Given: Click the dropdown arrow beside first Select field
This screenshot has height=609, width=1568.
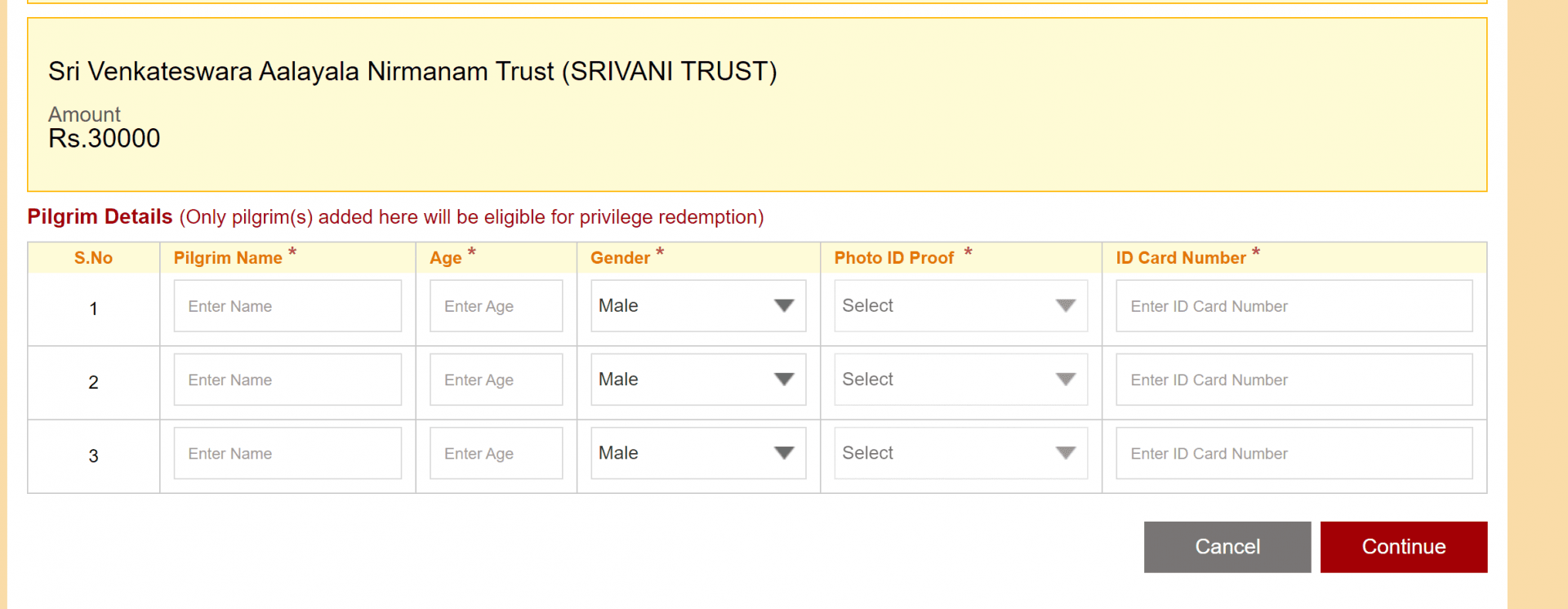Looking at the screenshot, I should [x=1064, y=305].
